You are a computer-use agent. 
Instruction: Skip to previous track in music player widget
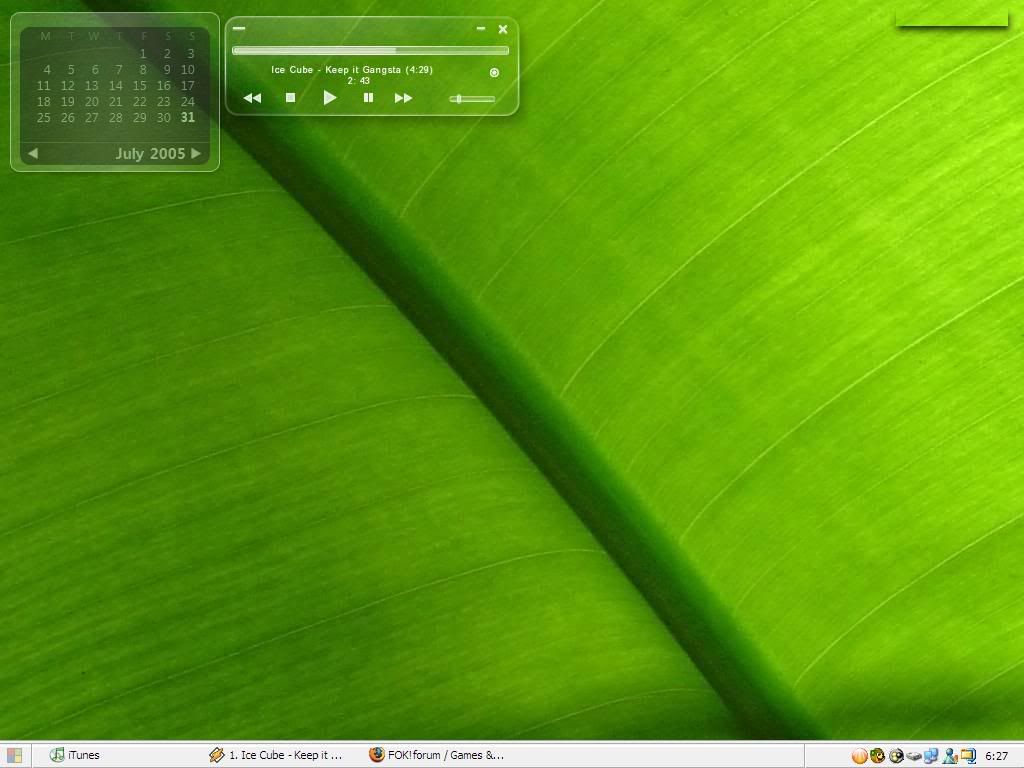(x=252, y=98)
